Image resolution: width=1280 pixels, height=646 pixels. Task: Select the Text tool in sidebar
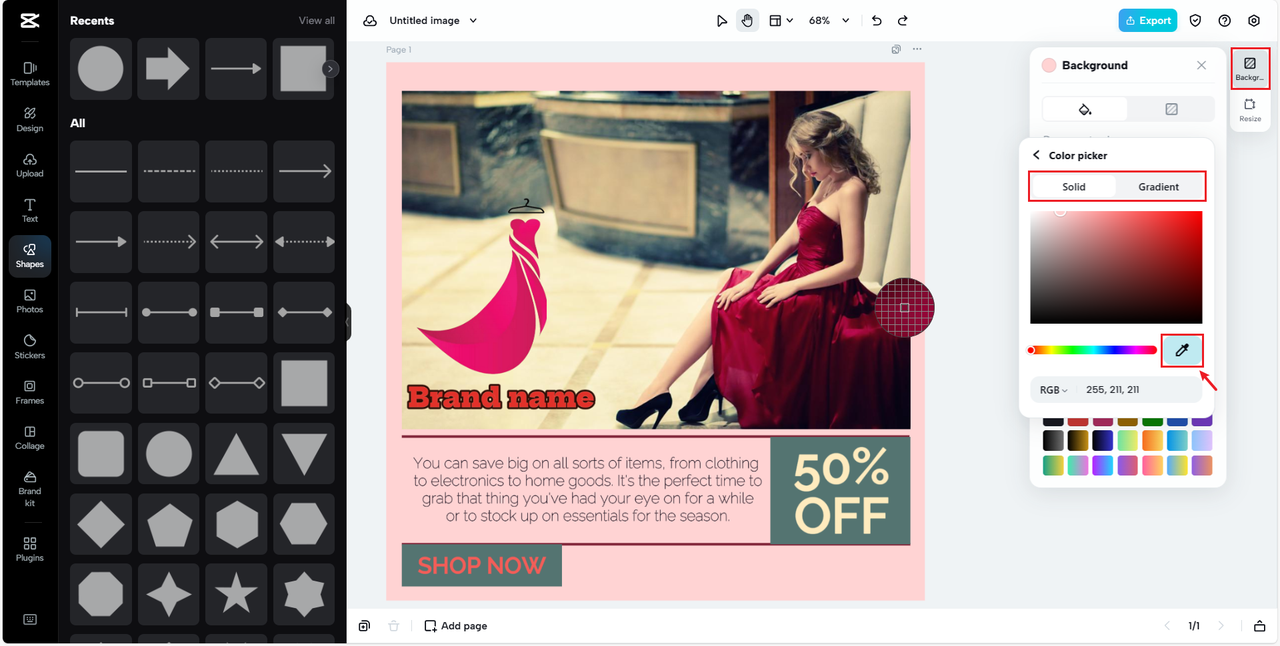pyautogui.click(x=30, y=210)
